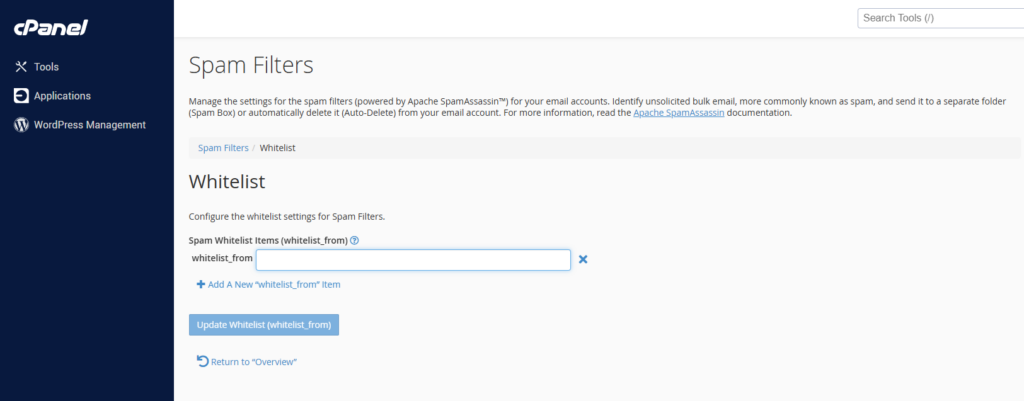Viewport: 1024px width, 401px height.
Task: Click Add A New "whitelist_from" Item text
Action: pyautogui.click(x=274, y=285)
